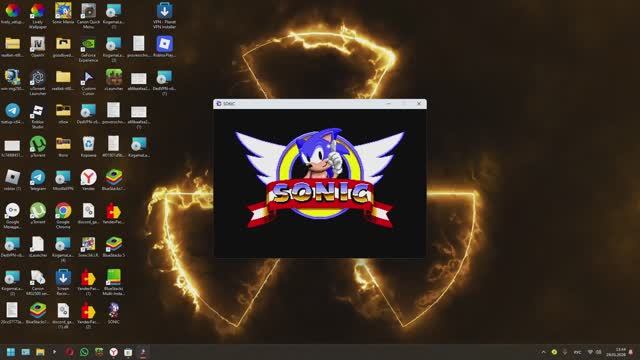
Task: Open the BlueStacks Multi-Instance shortcut
Action: pos(113,278)
